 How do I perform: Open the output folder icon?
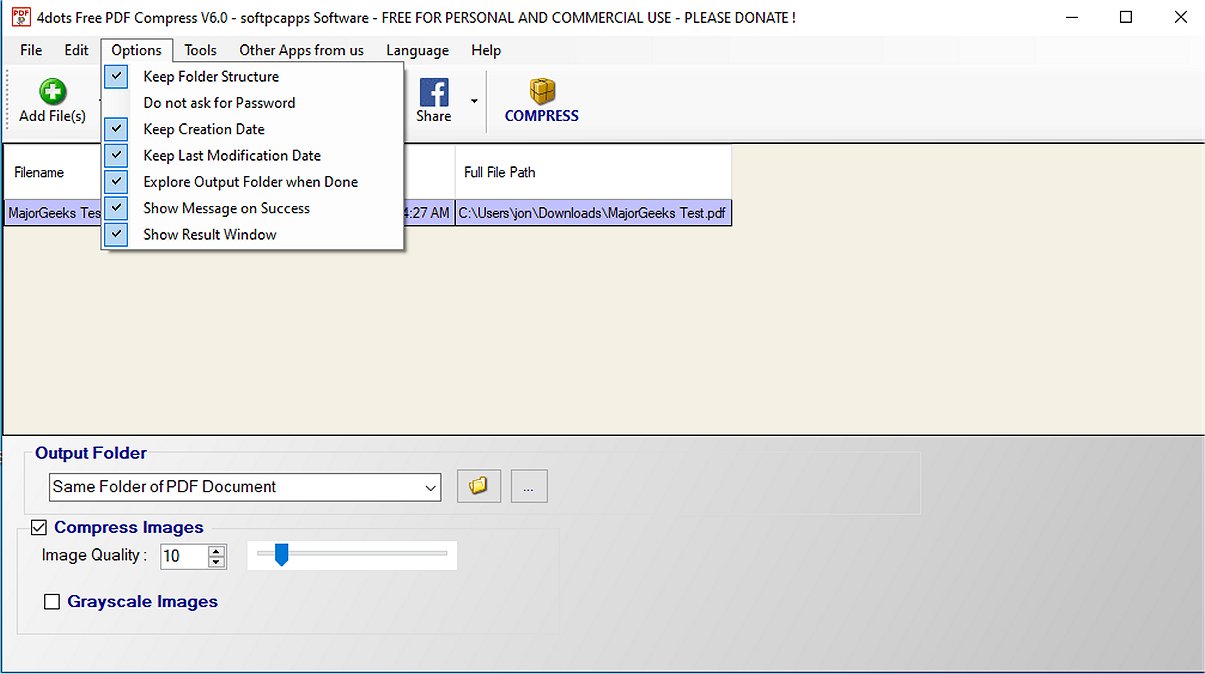click(478, 486)
